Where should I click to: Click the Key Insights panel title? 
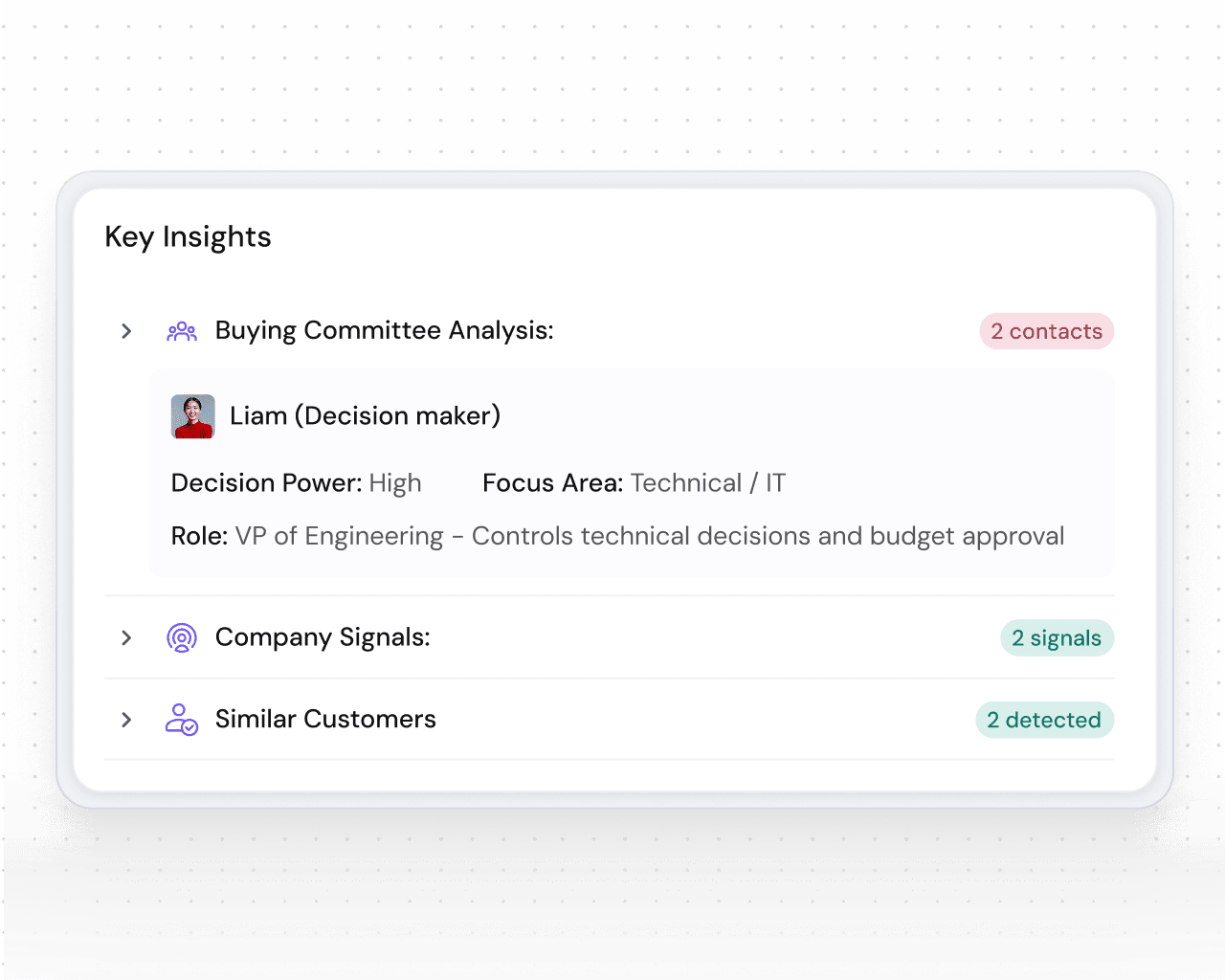point(189,237)
